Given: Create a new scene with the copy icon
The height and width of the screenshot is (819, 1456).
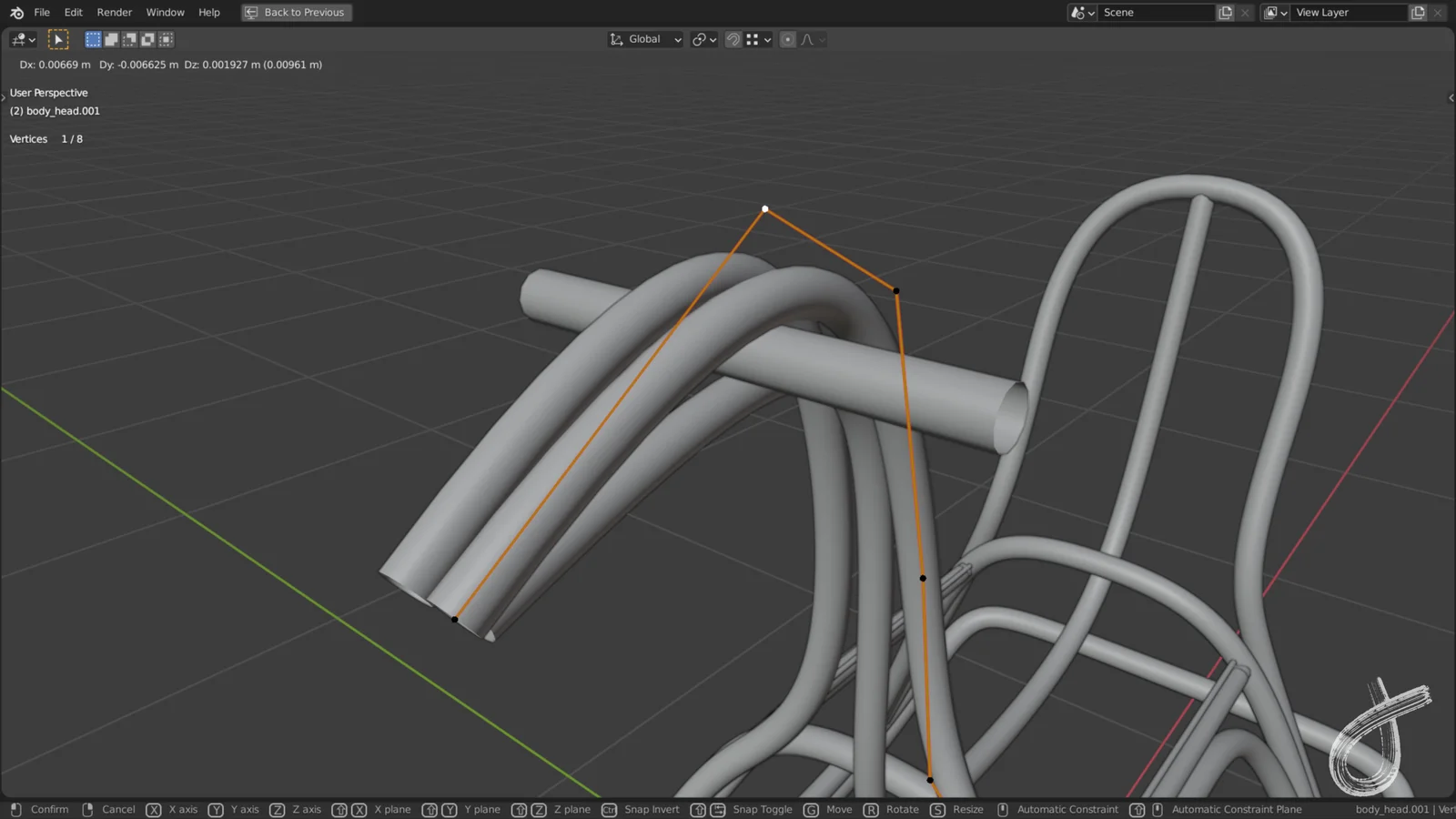Looking at the screenshot, I should (x=1225, y=12).
